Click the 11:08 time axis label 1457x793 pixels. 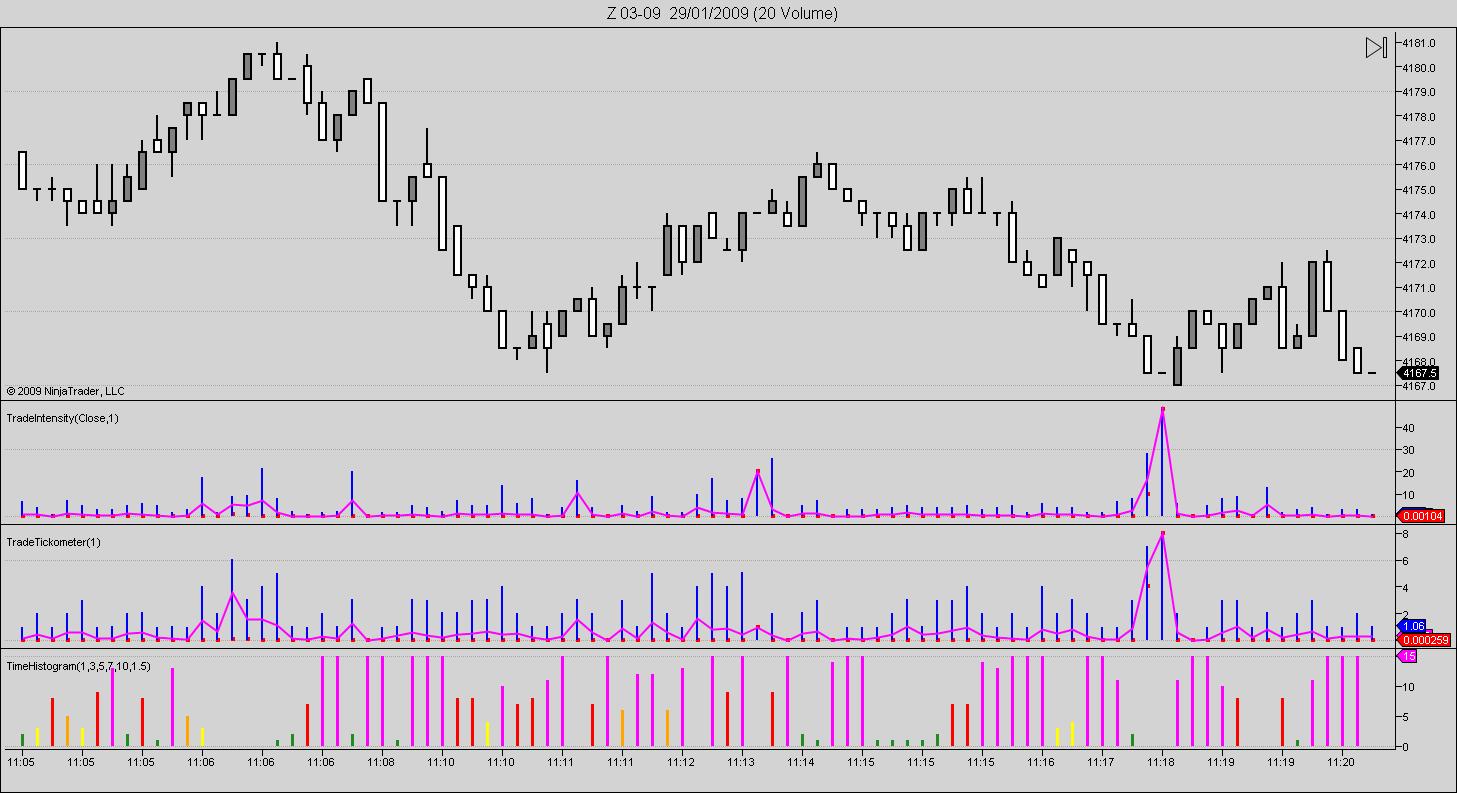pos(381,762)
